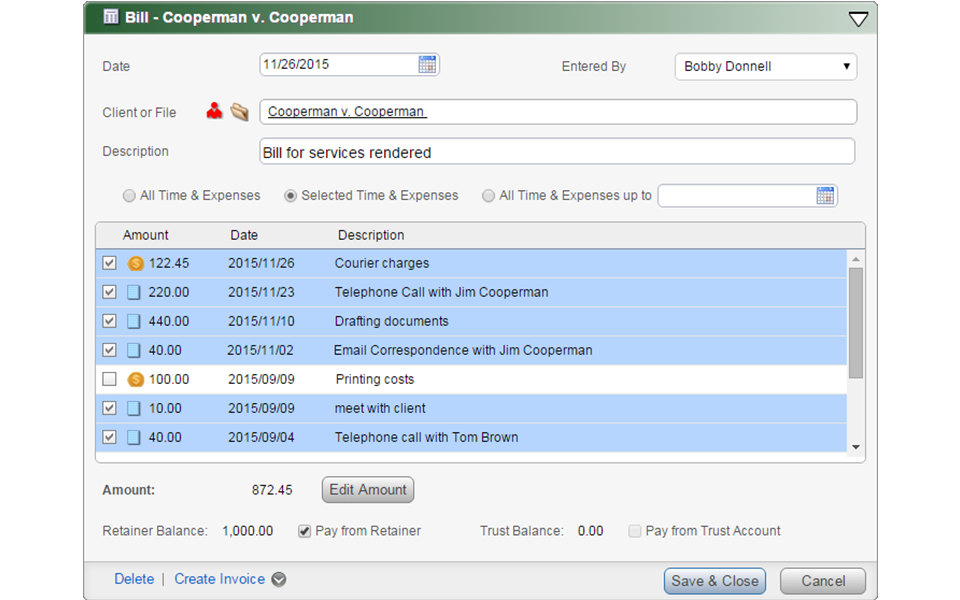Open Create Invoice options arrow
This screenshot has height=600, width=960.
(x=279, y=579)
